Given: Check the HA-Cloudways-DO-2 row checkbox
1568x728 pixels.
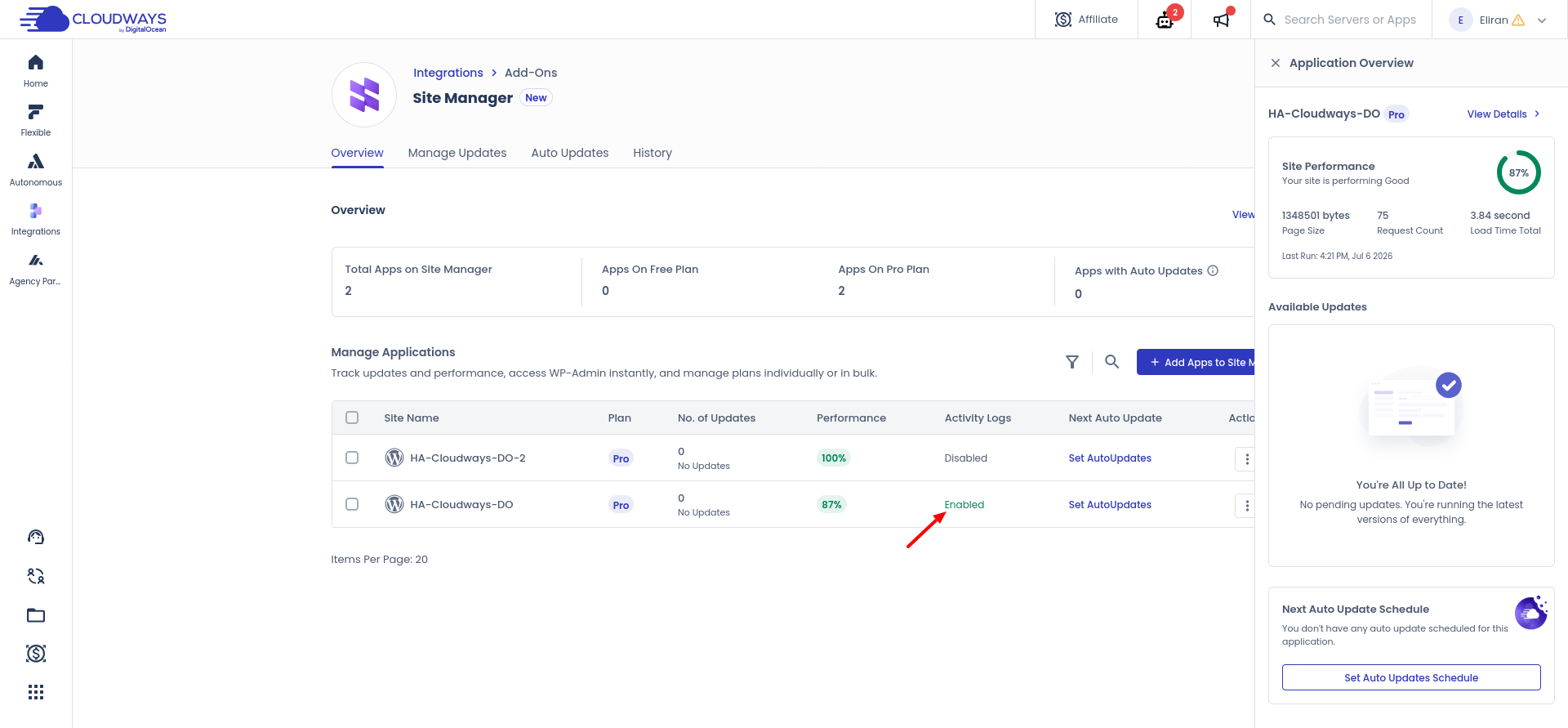Looking at the screenshot, I should (352, 458).
